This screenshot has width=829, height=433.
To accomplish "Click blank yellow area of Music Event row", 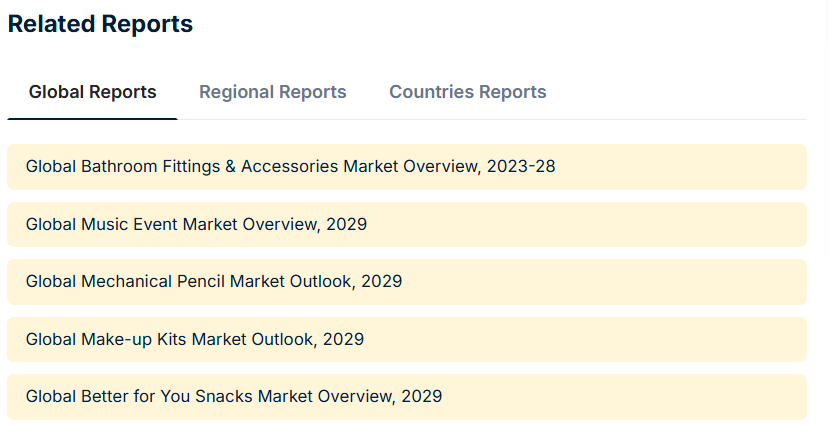I will [x=600, y=224].
